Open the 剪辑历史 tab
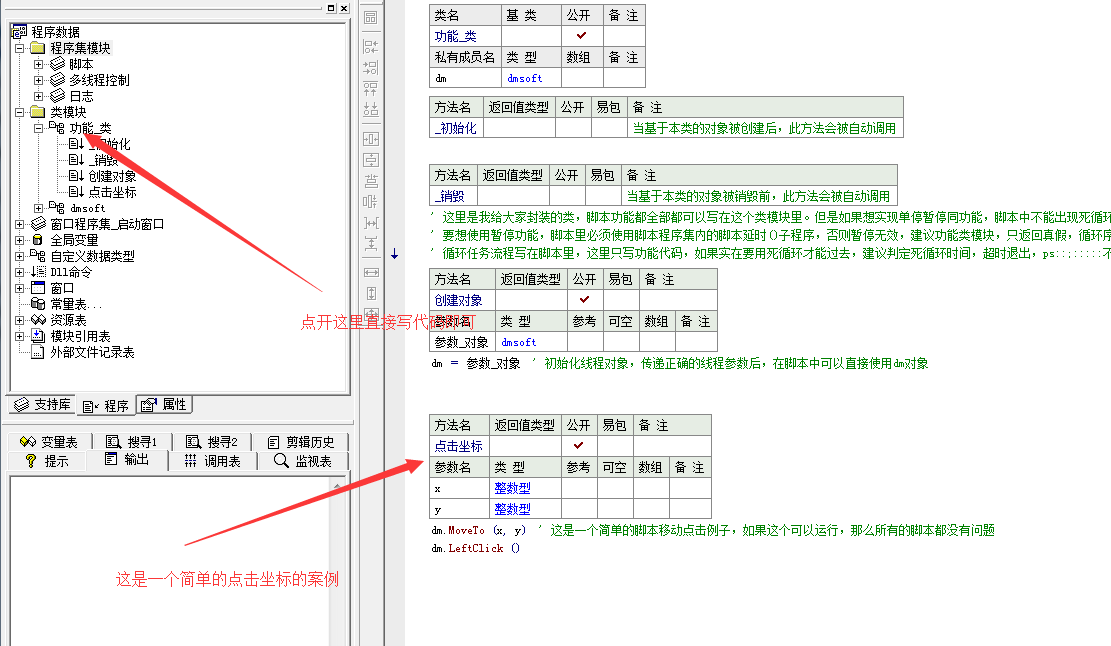 click(x=301, y=442)
